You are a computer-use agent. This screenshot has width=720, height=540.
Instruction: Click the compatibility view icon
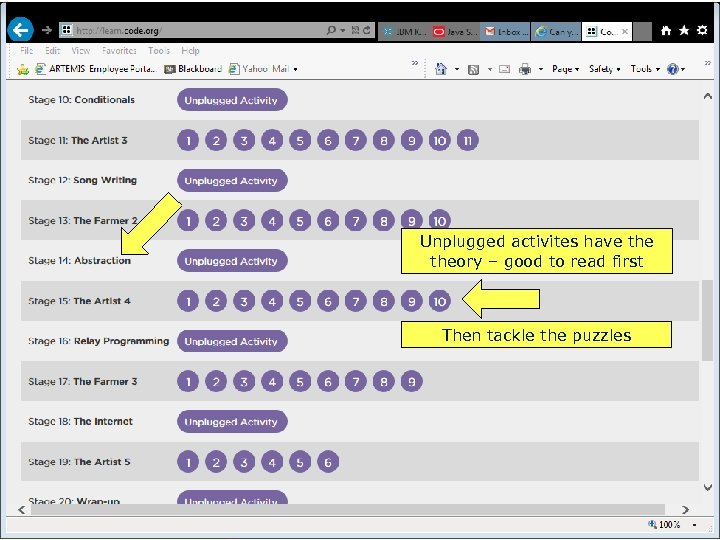point(355,30)
